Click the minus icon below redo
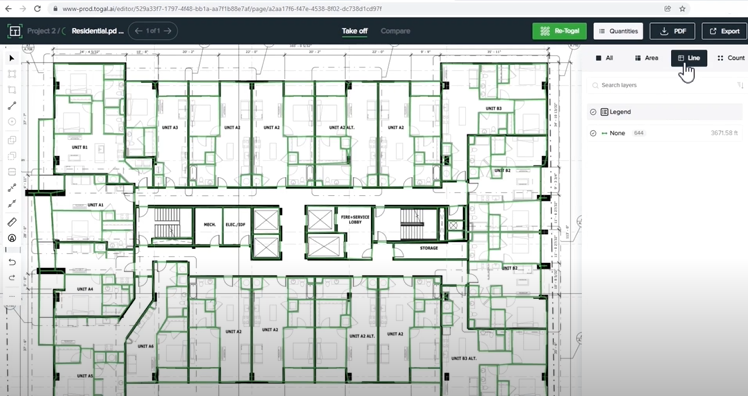 (x=12, y=296)
